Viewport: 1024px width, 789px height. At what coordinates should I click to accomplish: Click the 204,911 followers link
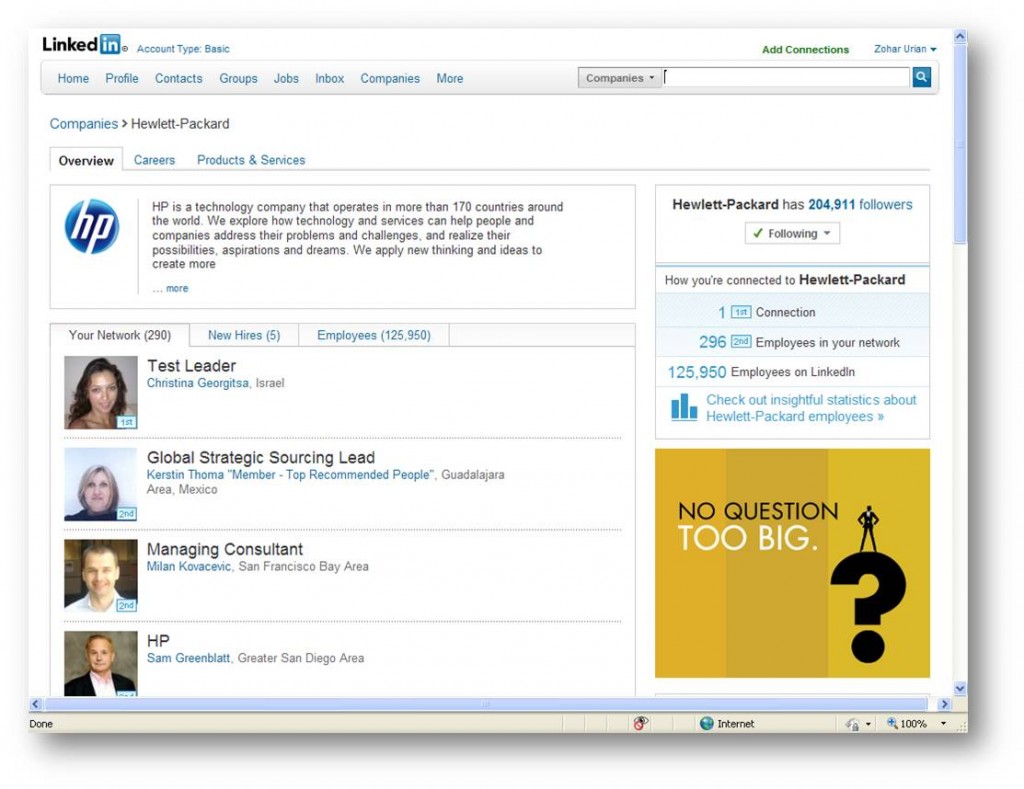pos(860,204)
